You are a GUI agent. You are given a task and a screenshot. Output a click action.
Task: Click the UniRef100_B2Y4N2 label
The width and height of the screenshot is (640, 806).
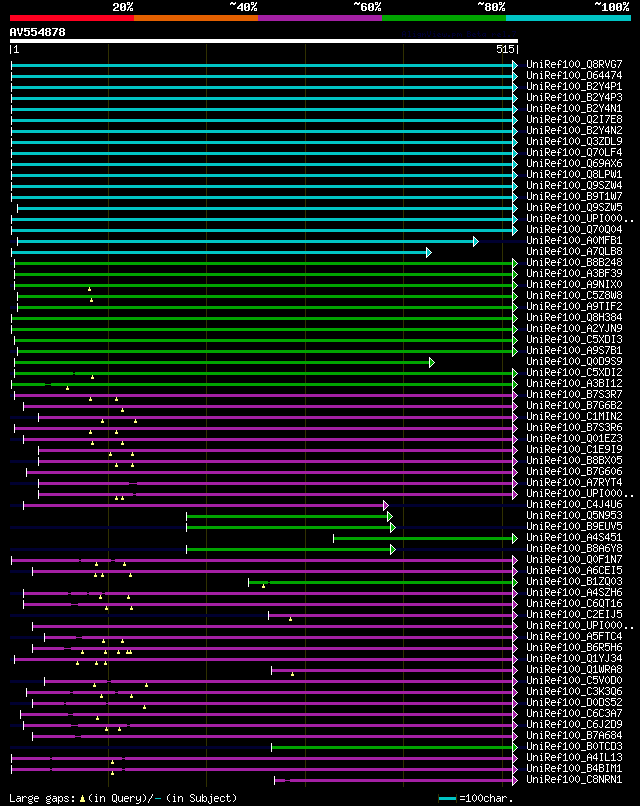(574, 131)
